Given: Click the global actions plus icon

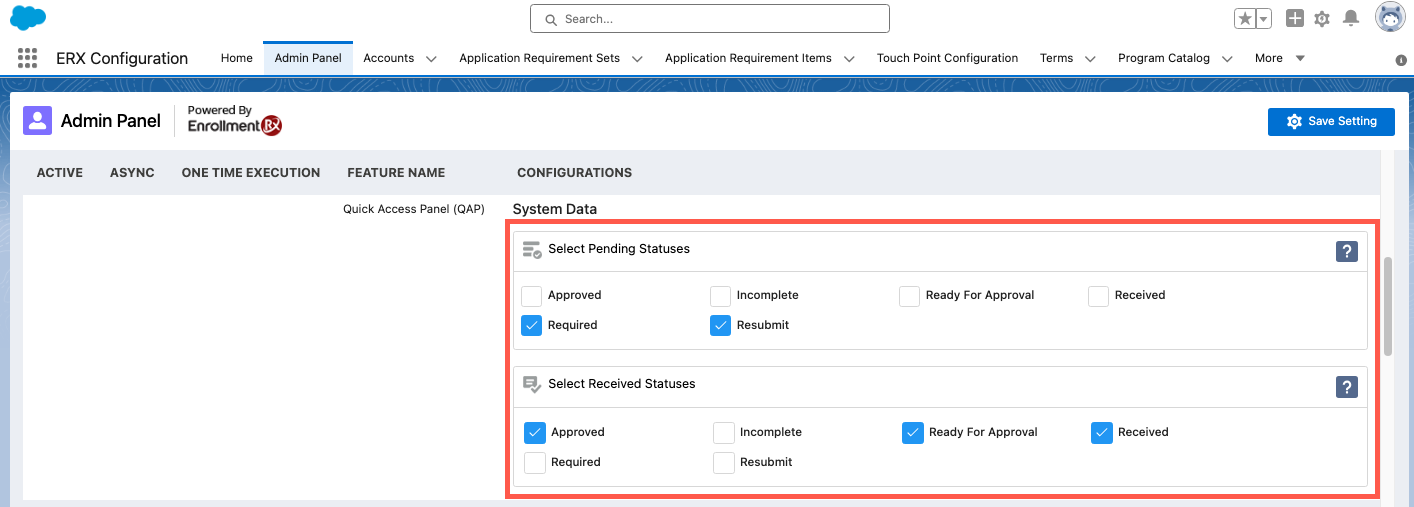Looking at the screenshot, I should (x=1295, y=19).
